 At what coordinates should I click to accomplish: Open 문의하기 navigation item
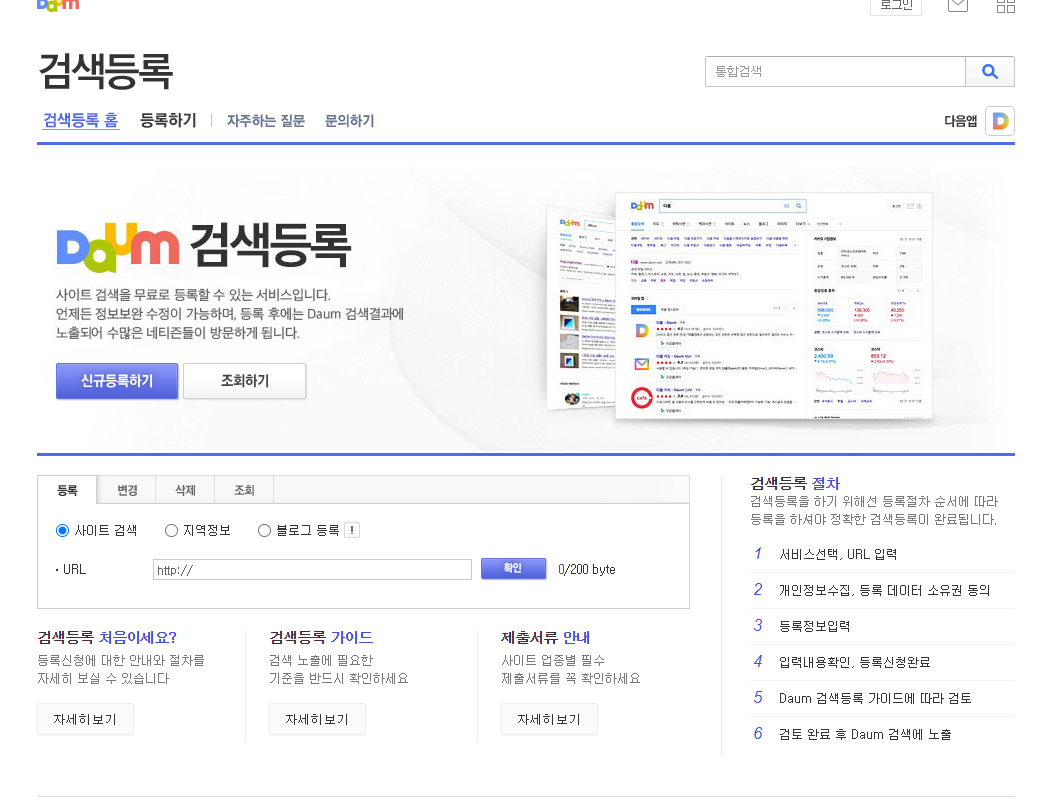[x=349, y=120]
